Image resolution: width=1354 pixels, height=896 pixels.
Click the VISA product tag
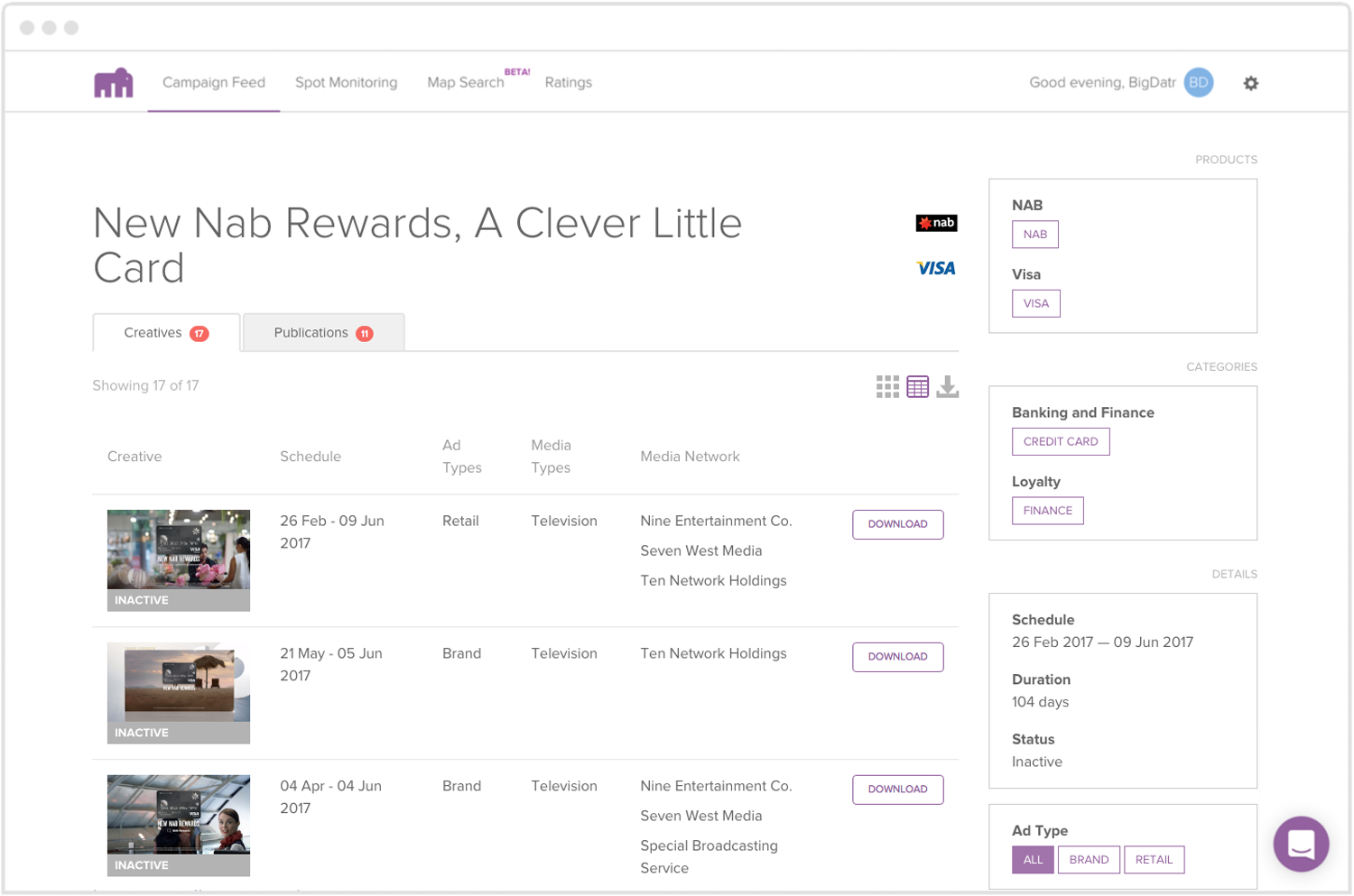(1036, 303)
